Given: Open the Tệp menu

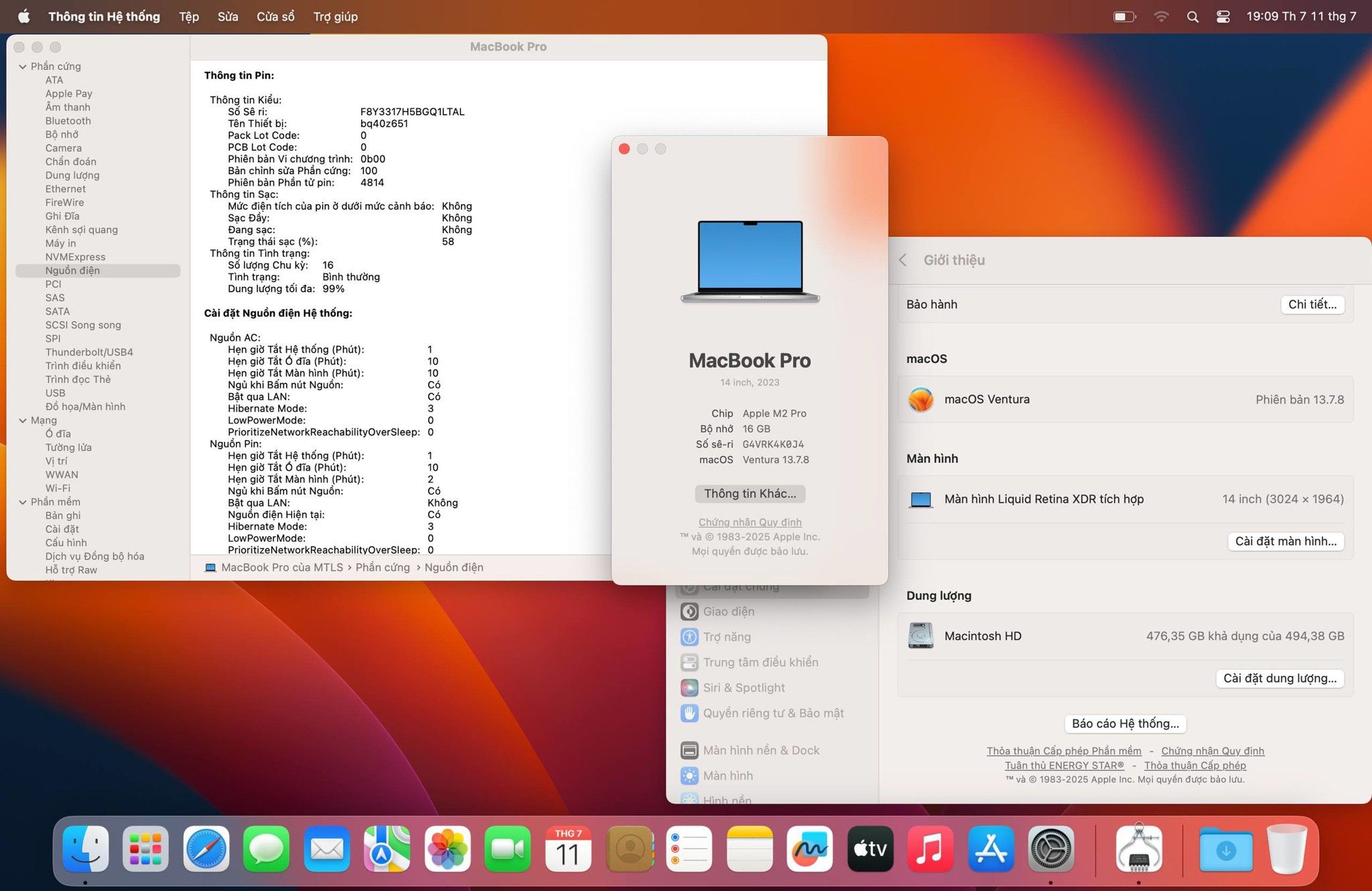Looking at the screenshot, I should (x=189, y=17).
